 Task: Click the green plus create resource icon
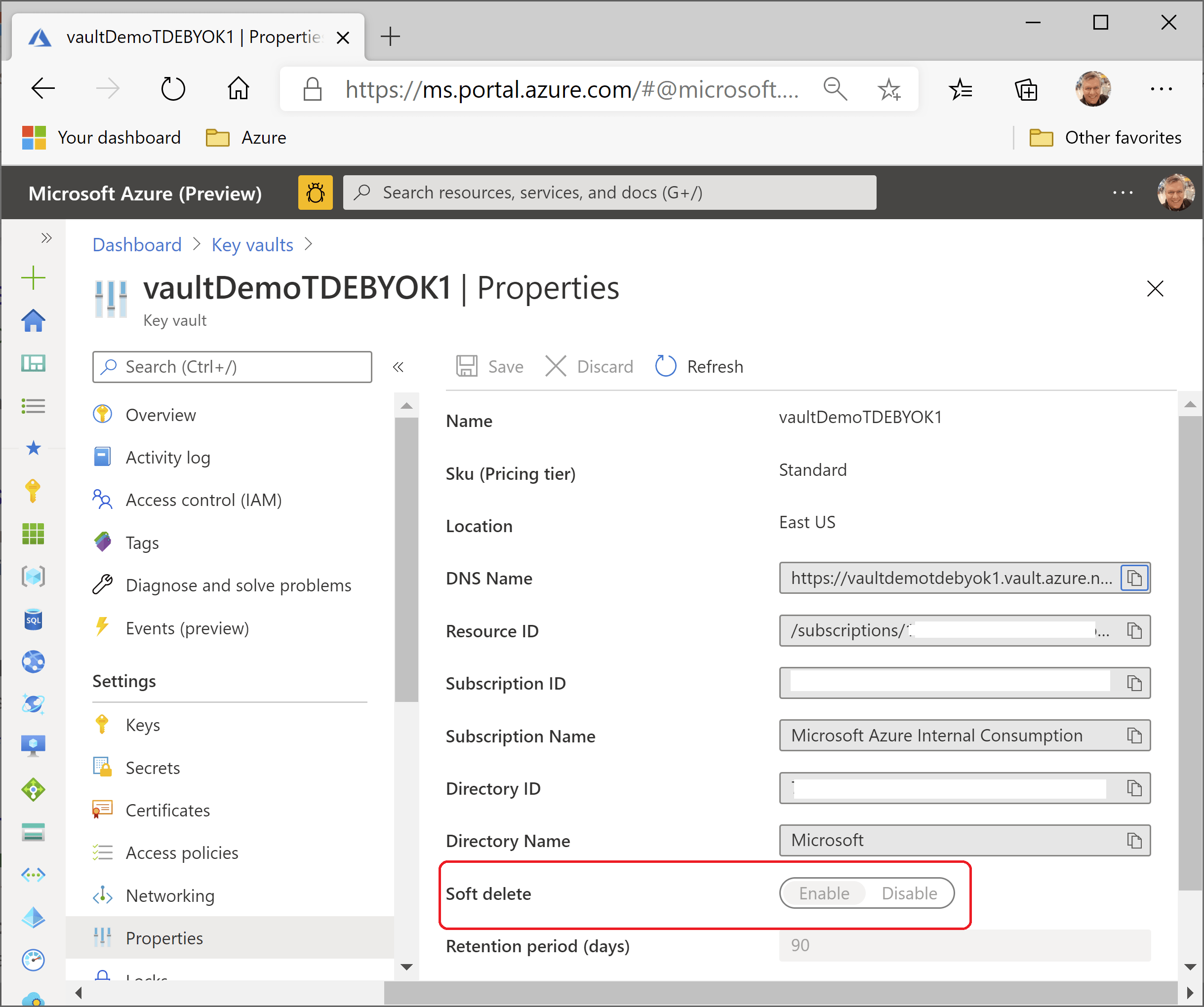pos(33,278)
